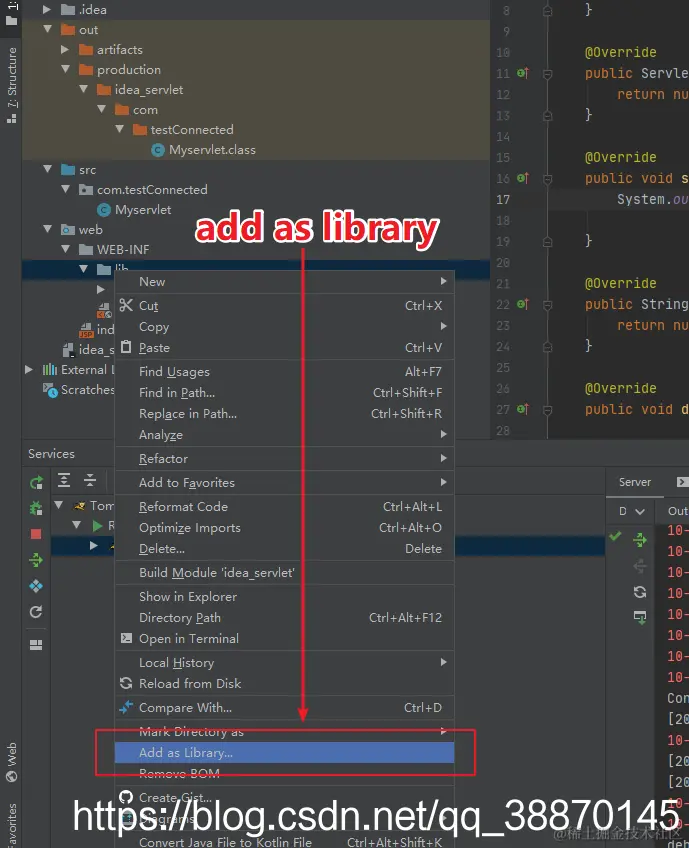Screen dimensions: 689x848
Task: Expand the .idea folder arrow
Action: click(47, 10)
